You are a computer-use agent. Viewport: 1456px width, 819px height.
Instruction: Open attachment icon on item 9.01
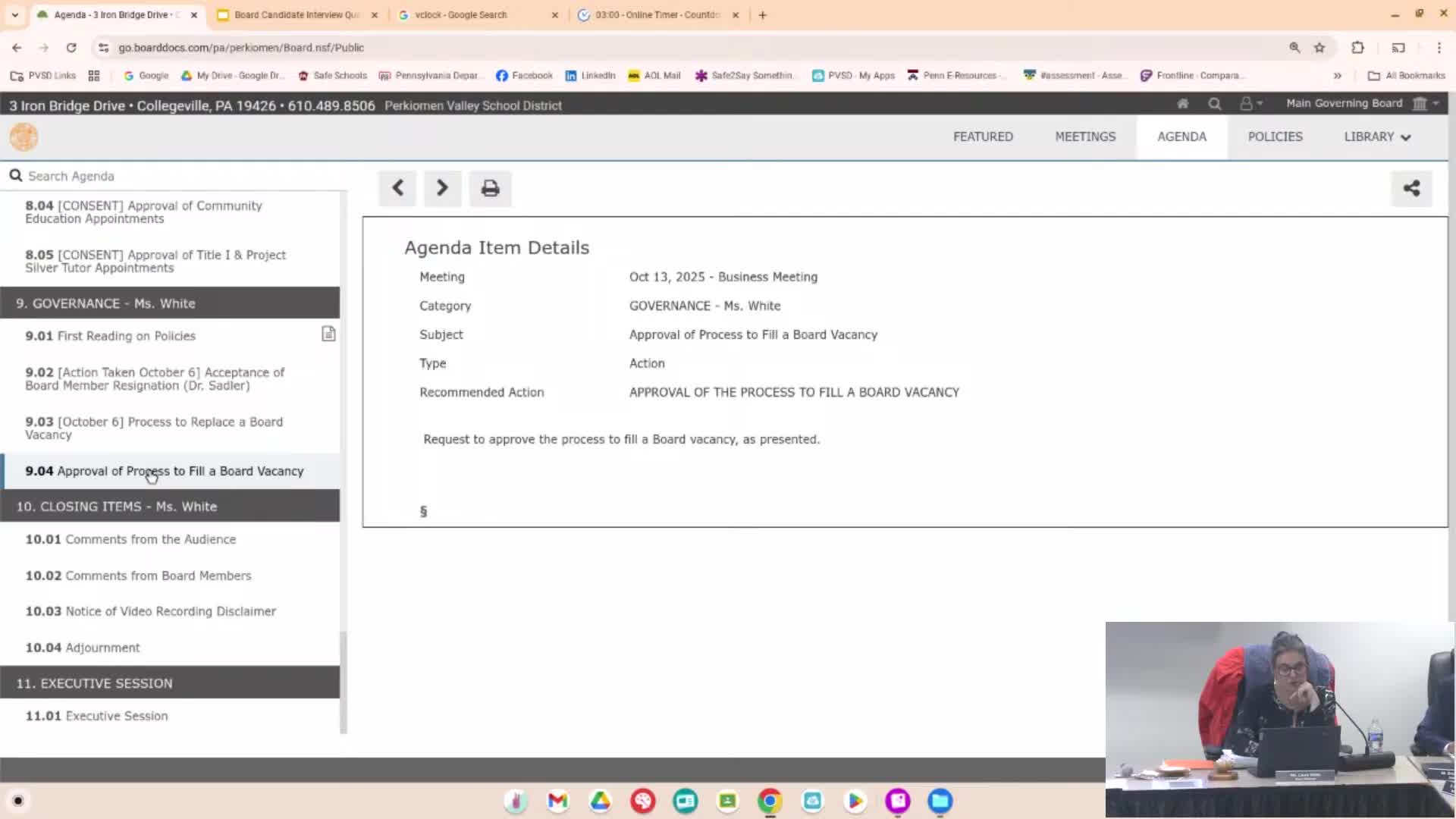pos(328,334)
